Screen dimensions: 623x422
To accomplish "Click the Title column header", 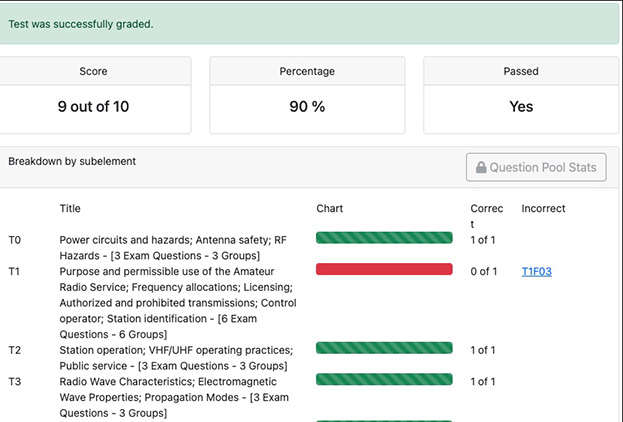I will pyautogui.click(x=70, y=209).
